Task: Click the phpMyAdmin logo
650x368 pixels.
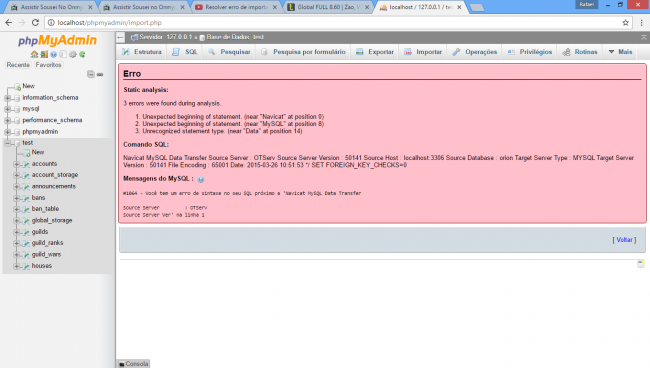Action: tap(57, 41)
